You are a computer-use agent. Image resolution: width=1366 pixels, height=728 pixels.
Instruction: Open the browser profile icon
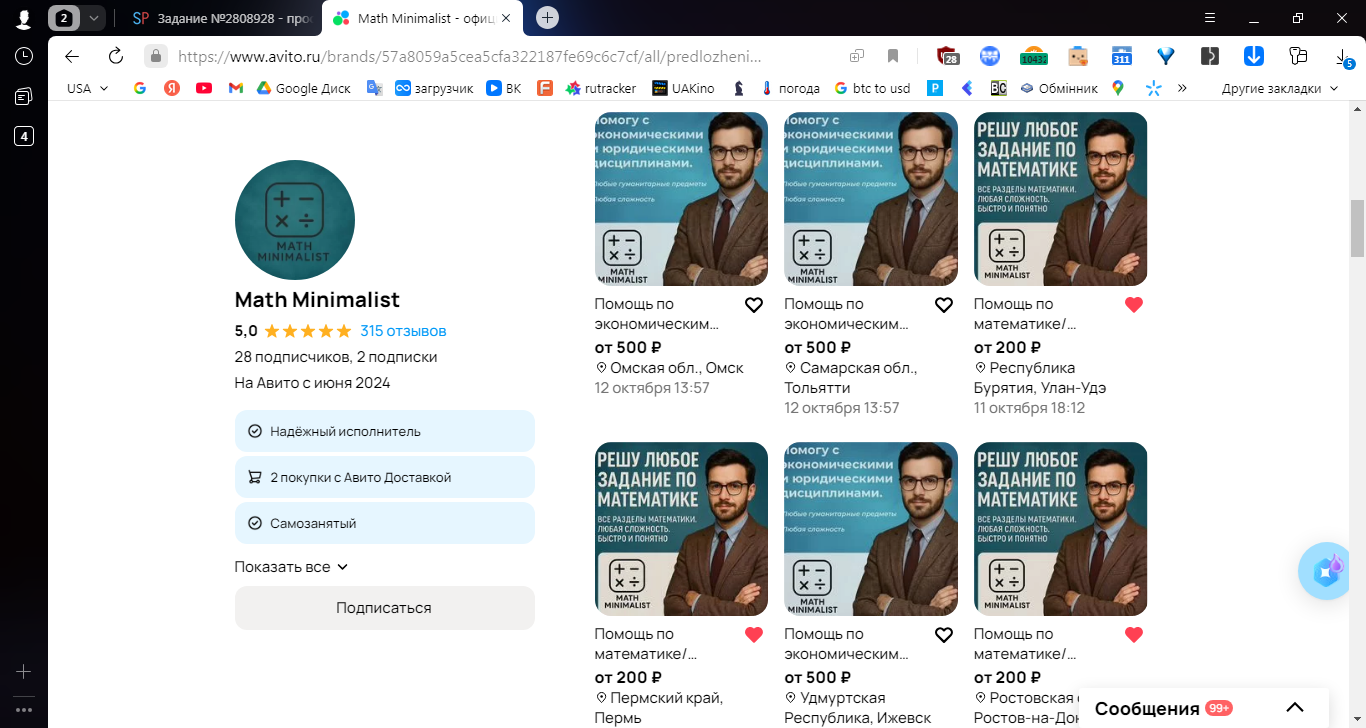[x=24, y=18]
